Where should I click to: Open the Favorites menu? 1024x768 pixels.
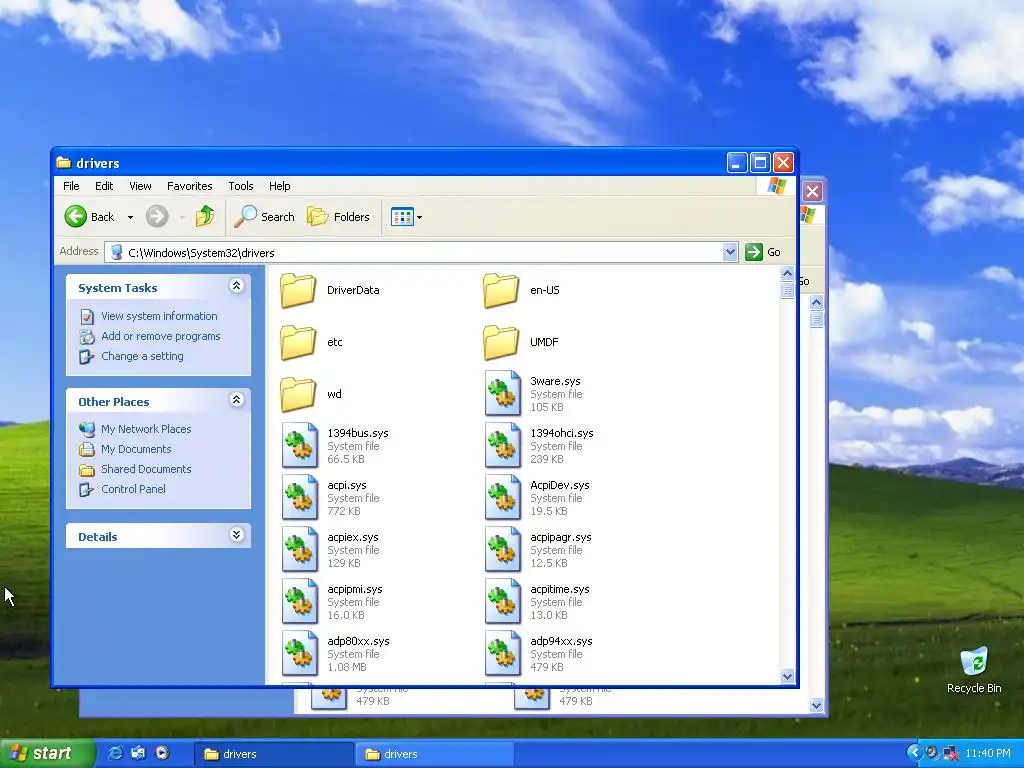(189, 186)
